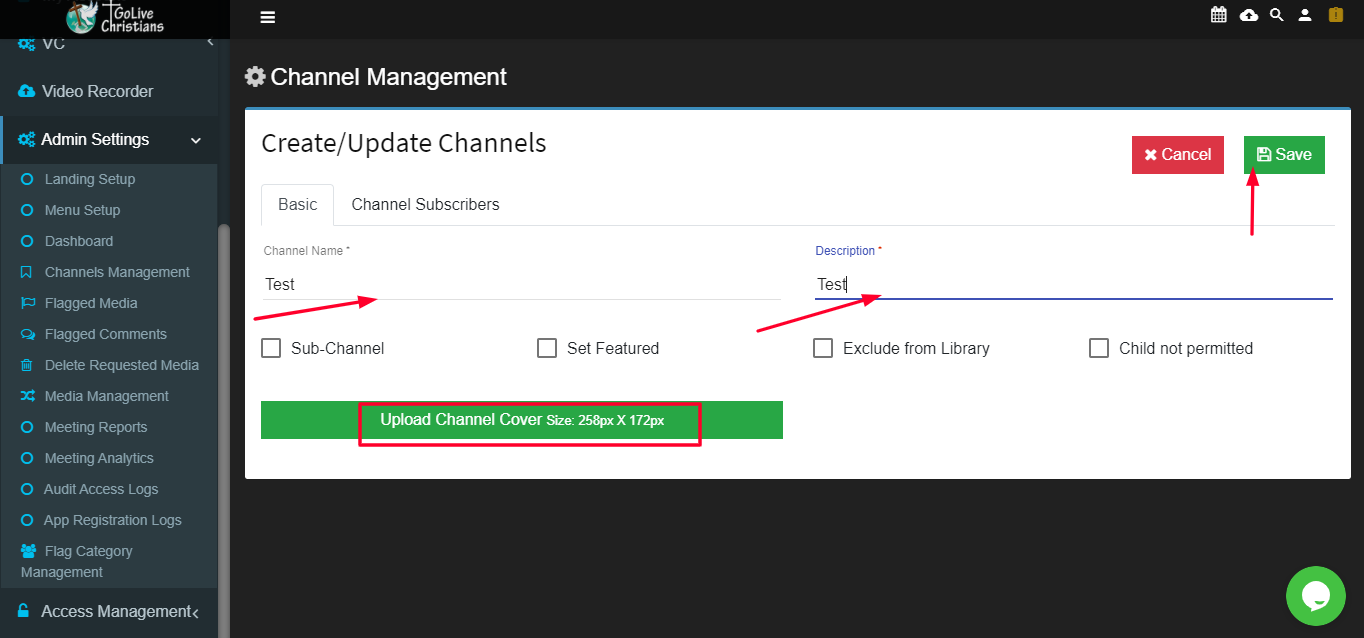Click the Flagged Comments speech icon

pos(27,334)
